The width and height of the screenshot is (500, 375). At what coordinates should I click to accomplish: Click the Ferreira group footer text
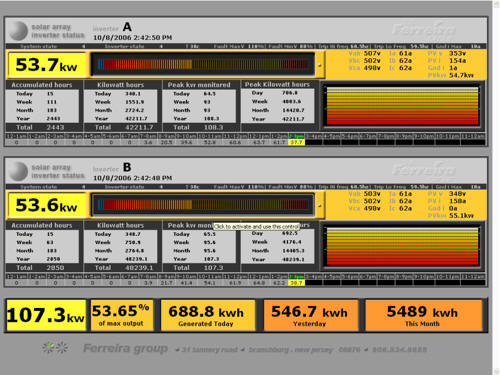point(125,348)
